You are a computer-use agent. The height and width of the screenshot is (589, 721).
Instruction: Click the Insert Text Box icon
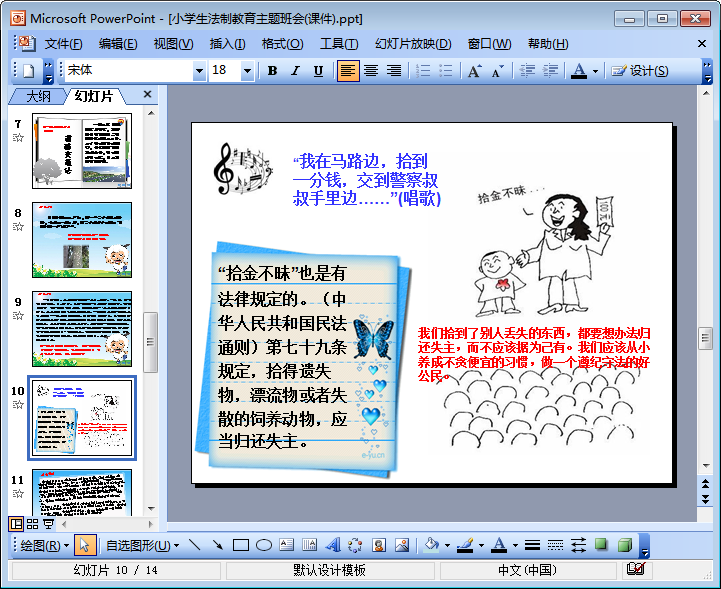point(287,545)
